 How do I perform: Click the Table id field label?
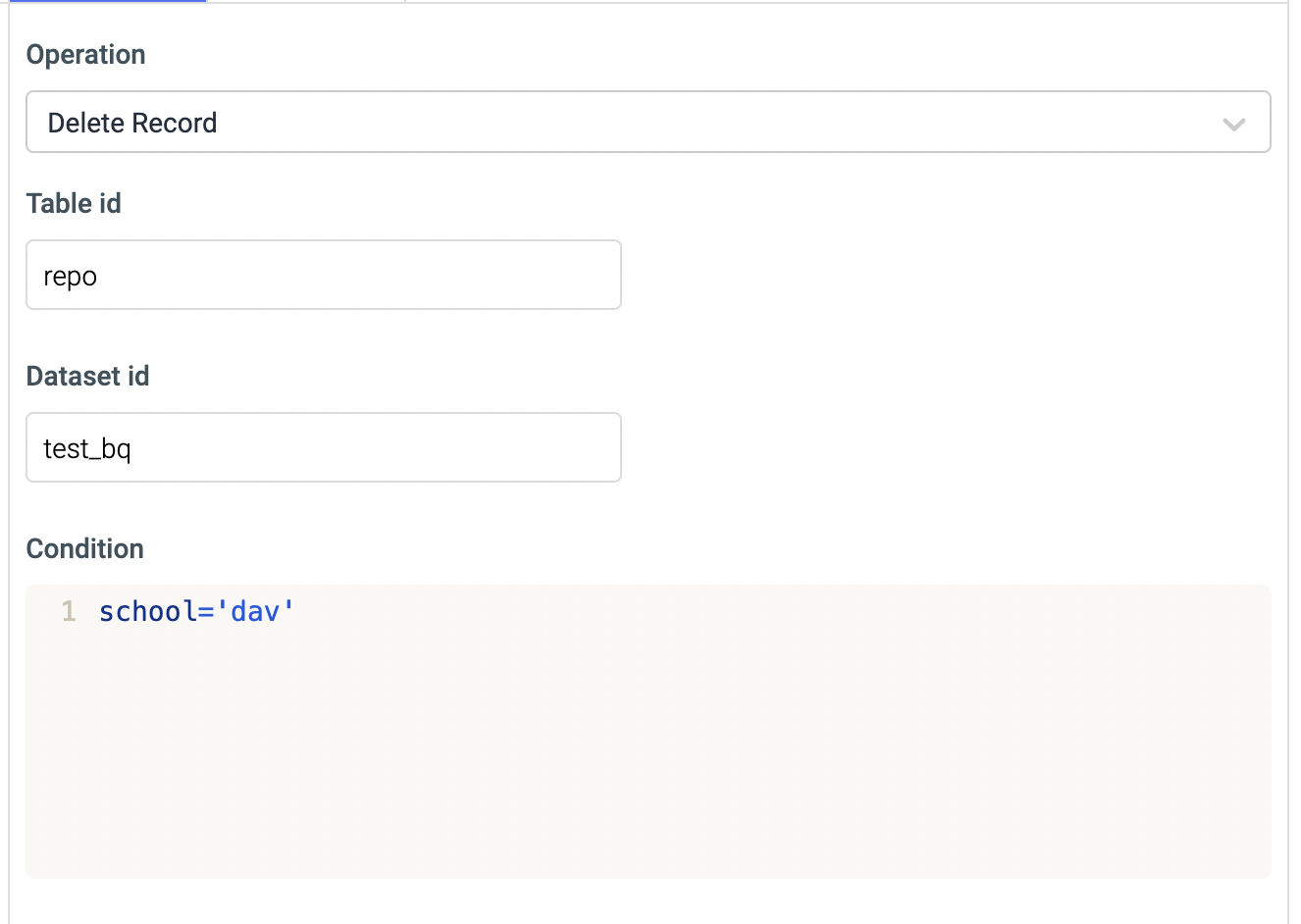click(x=74, y=204)
